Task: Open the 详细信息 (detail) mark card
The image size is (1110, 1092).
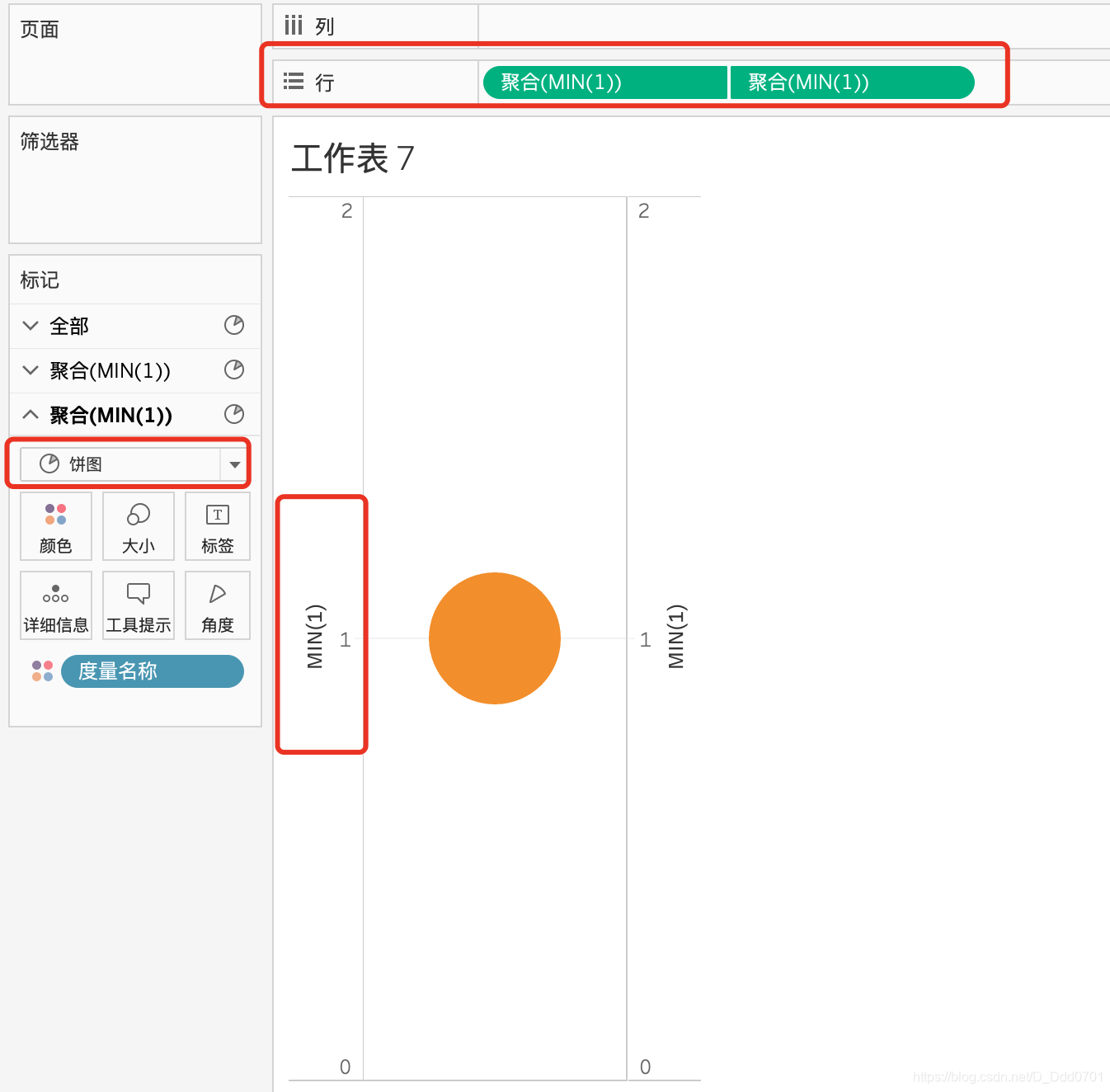Action: (x=56, y=606)
